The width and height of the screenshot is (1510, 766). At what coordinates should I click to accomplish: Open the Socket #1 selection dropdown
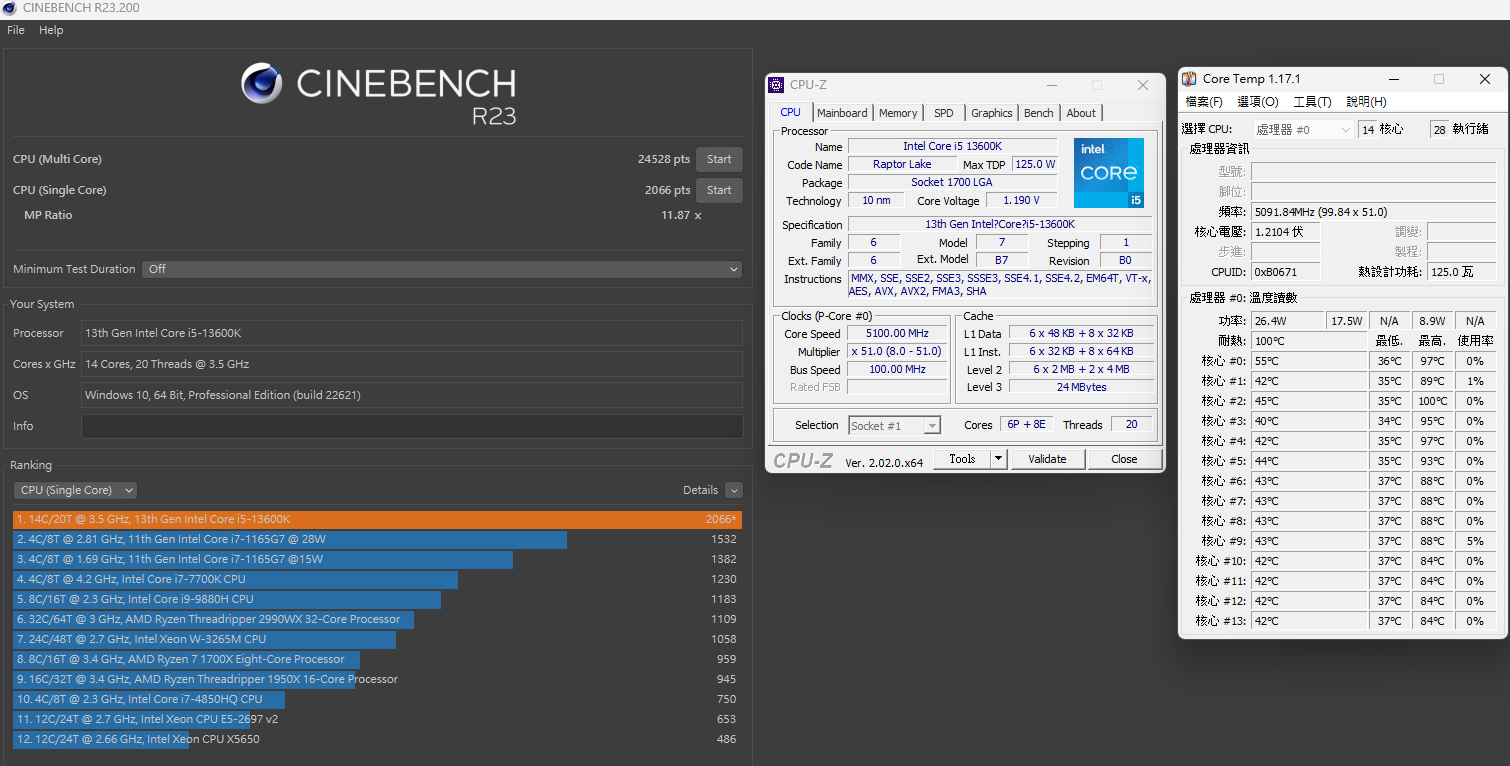pos(894,426)
